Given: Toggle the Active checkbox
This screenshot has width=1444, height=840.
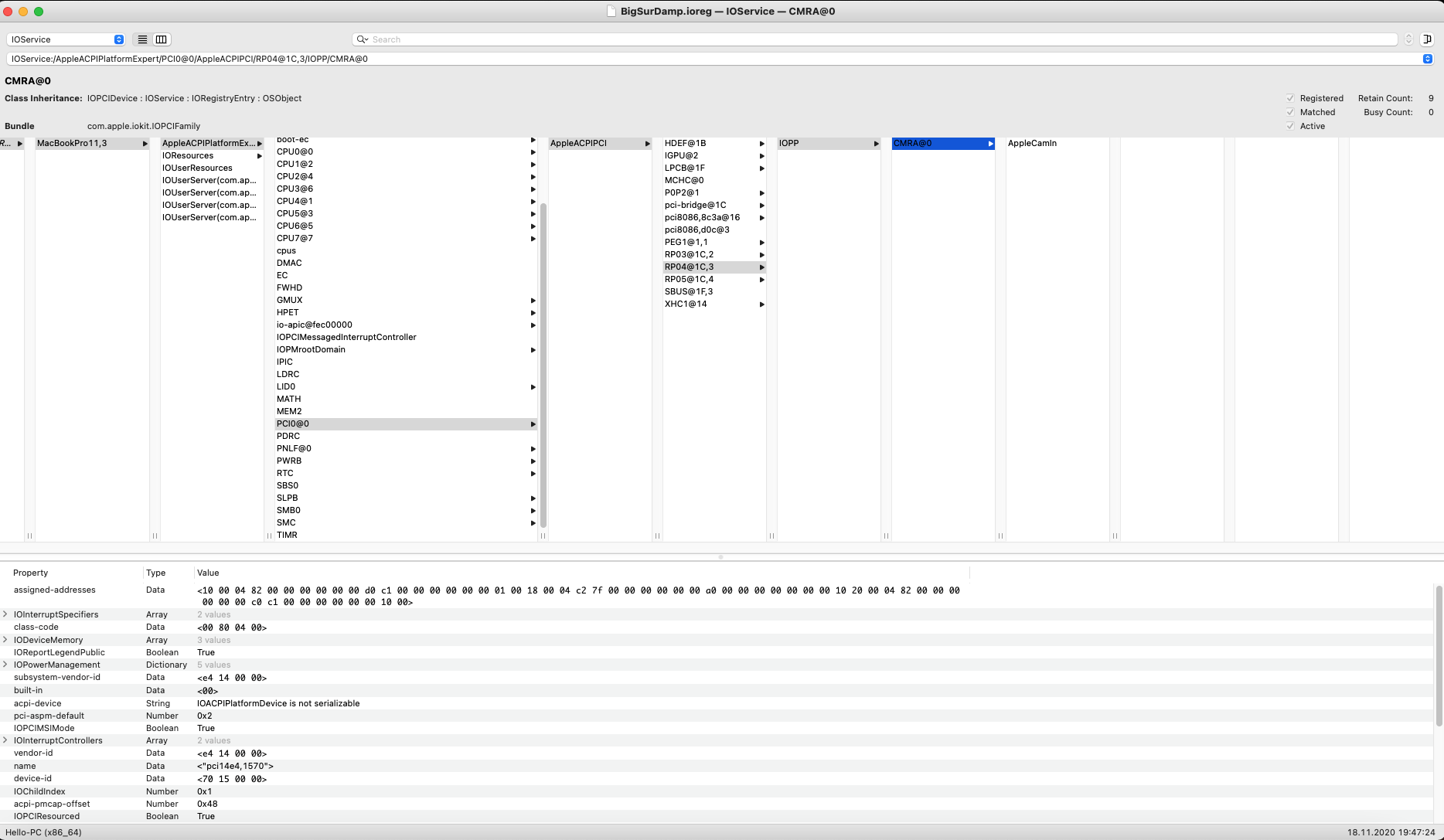Looking at the screenshot, I should click(x=1290, y=126).
